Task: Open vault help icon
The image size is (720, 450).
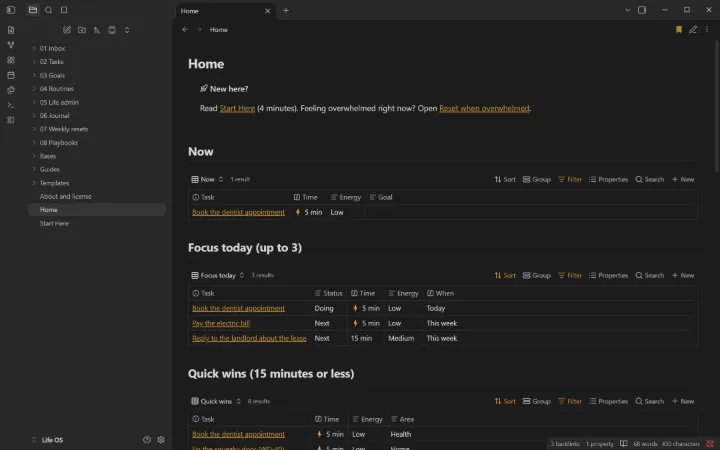Action: click(147, 439)
